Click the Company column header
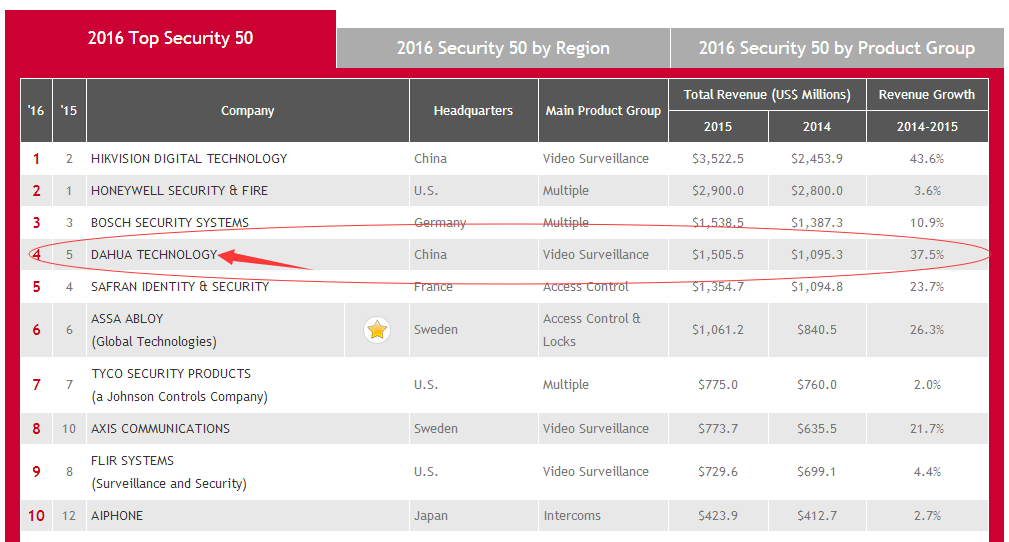 [248, 111]
